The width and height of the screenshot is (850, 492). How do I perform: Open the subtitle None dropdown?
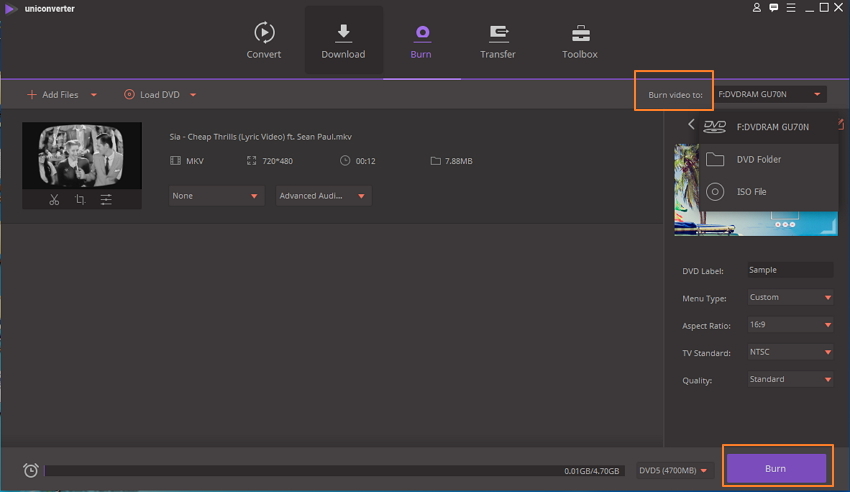pyautogui.click(x=216, y=196)
